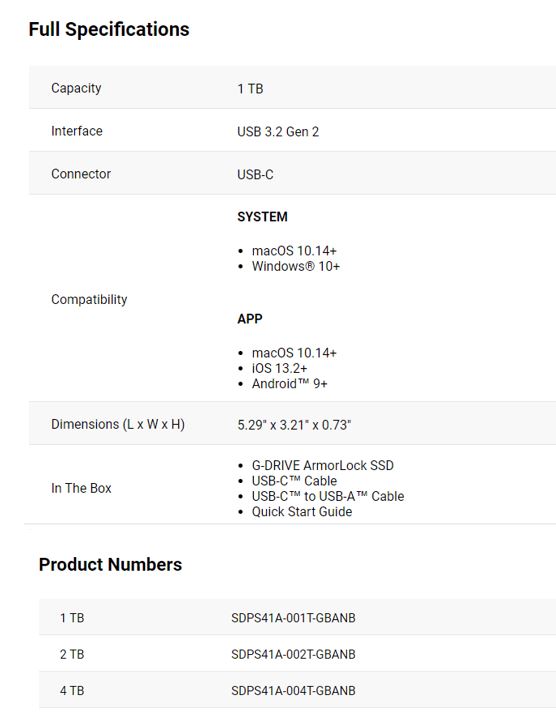Select the Connector row label

pos(81,174)
